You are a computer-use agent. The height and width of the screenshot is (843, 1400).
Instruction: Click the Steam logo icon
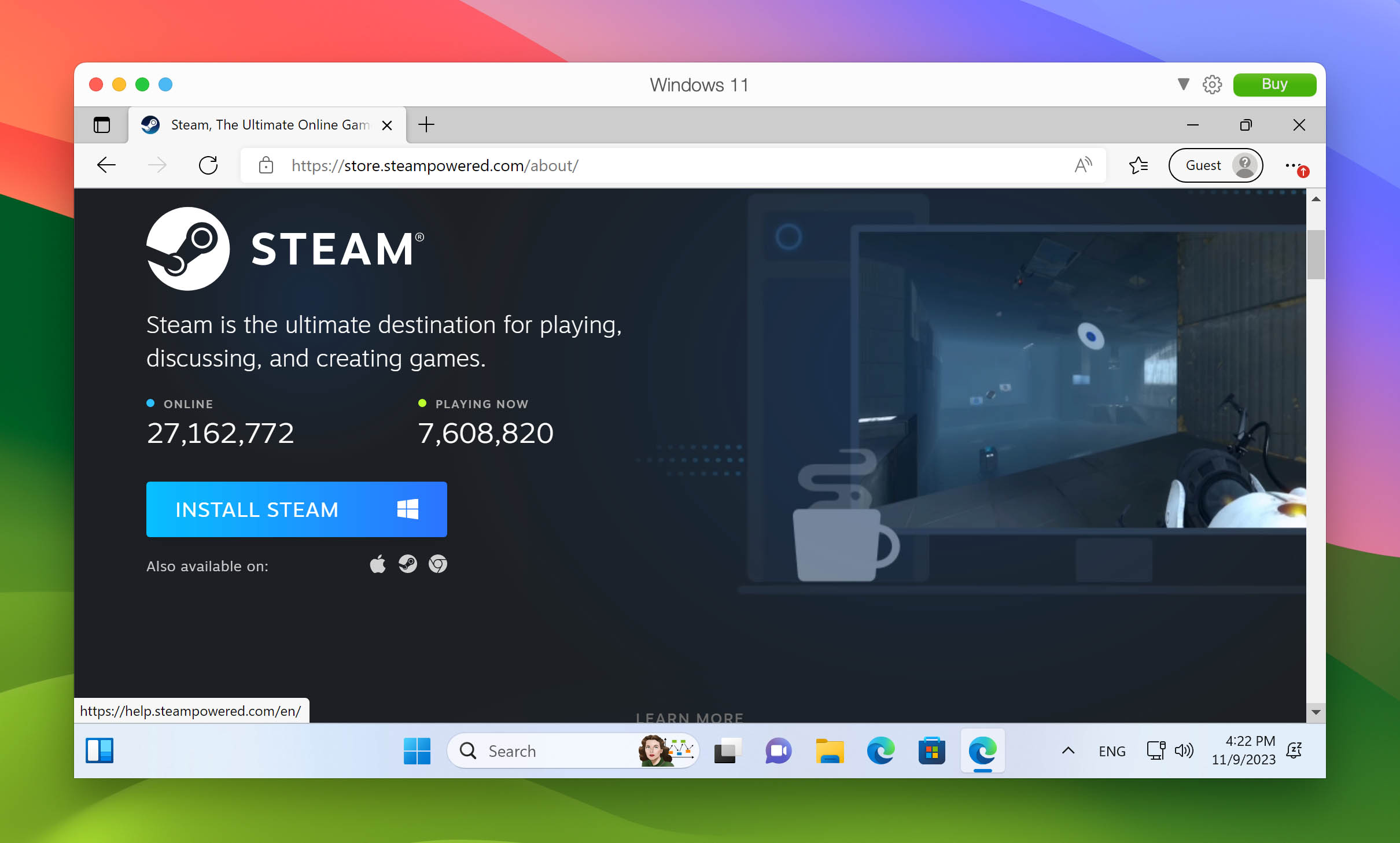click(x=189, y=248)
